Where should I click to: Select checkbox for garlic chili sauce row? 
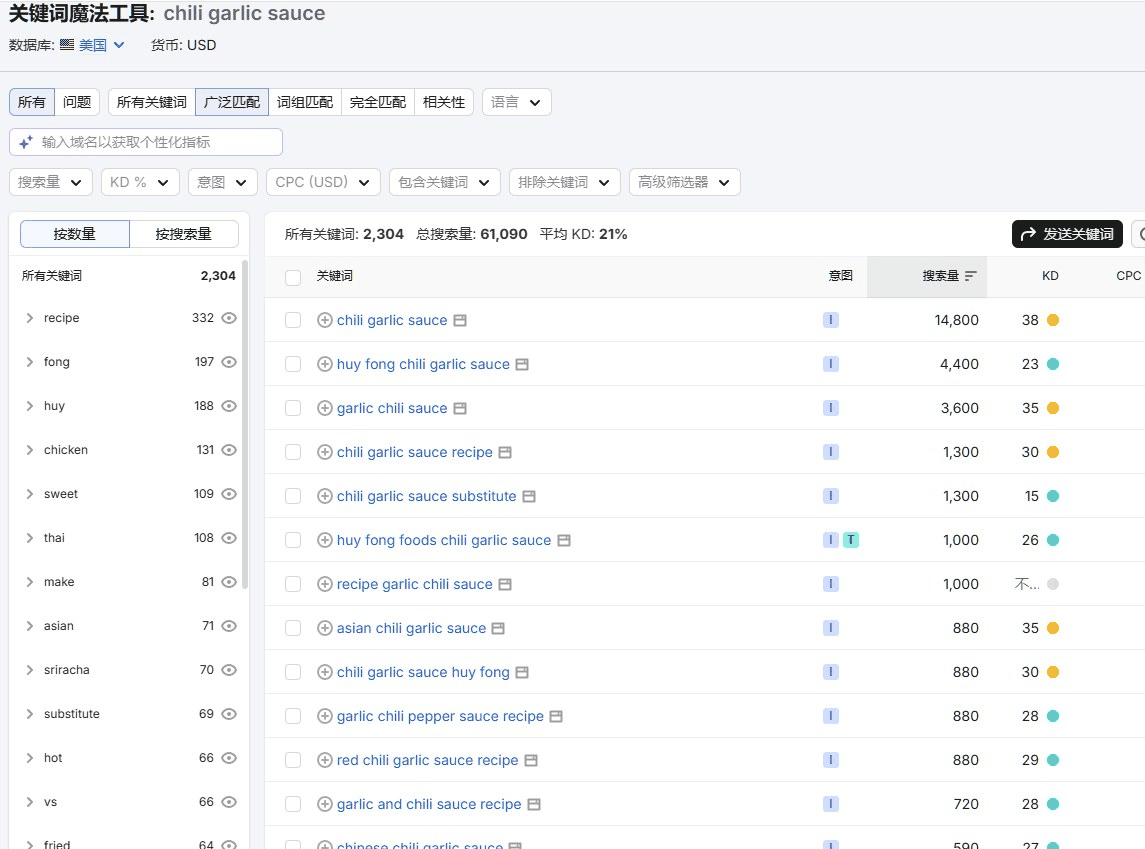(293, 408)
